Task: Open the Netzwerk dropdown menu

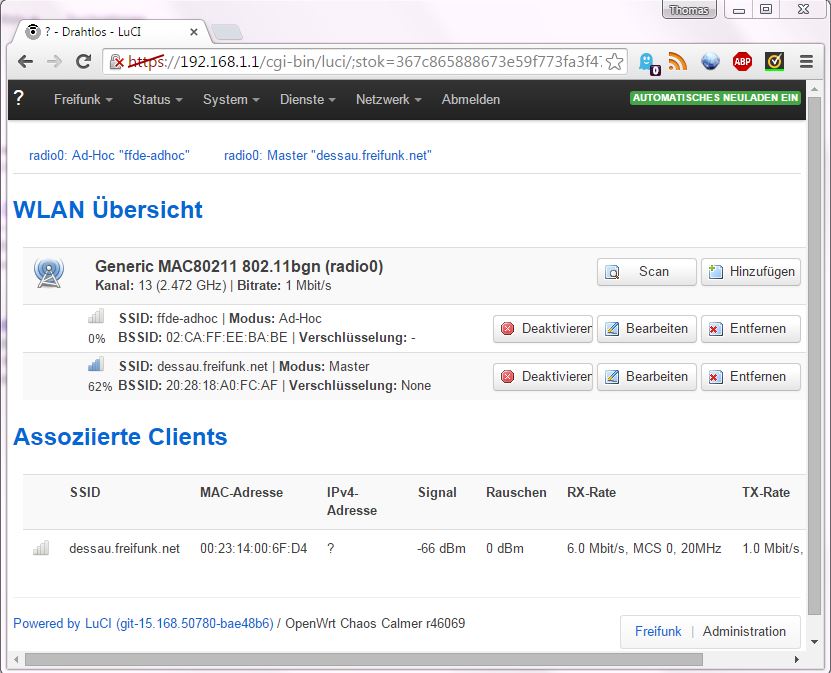Action: (x=388, y=99)
